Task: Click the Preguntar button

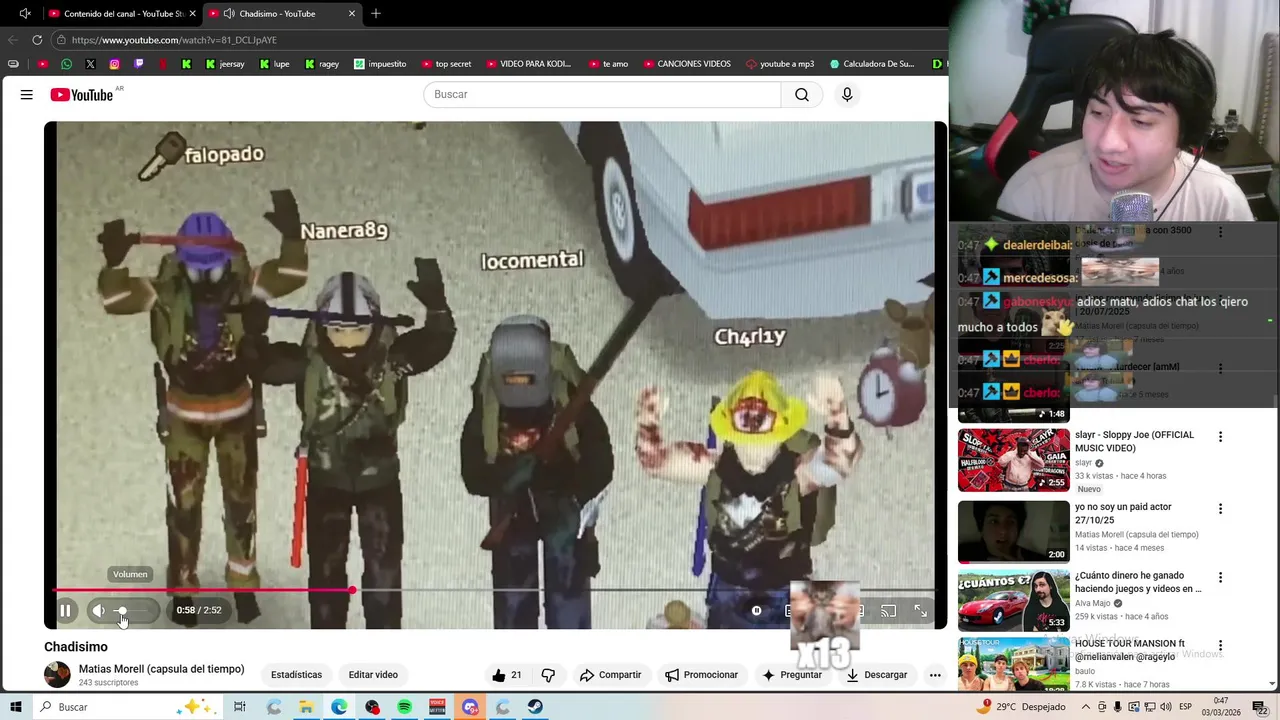Action: click(x=792, y=675)
